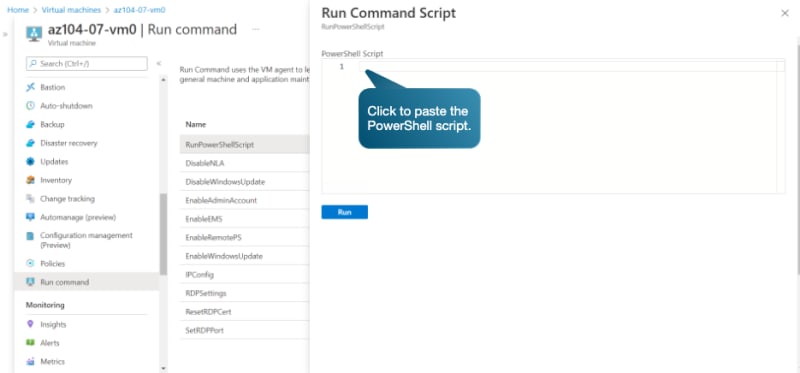This screenshot has height=373, width=800.
Task: Select EnableAdminAccount command
Action: [x=244, y=201]
